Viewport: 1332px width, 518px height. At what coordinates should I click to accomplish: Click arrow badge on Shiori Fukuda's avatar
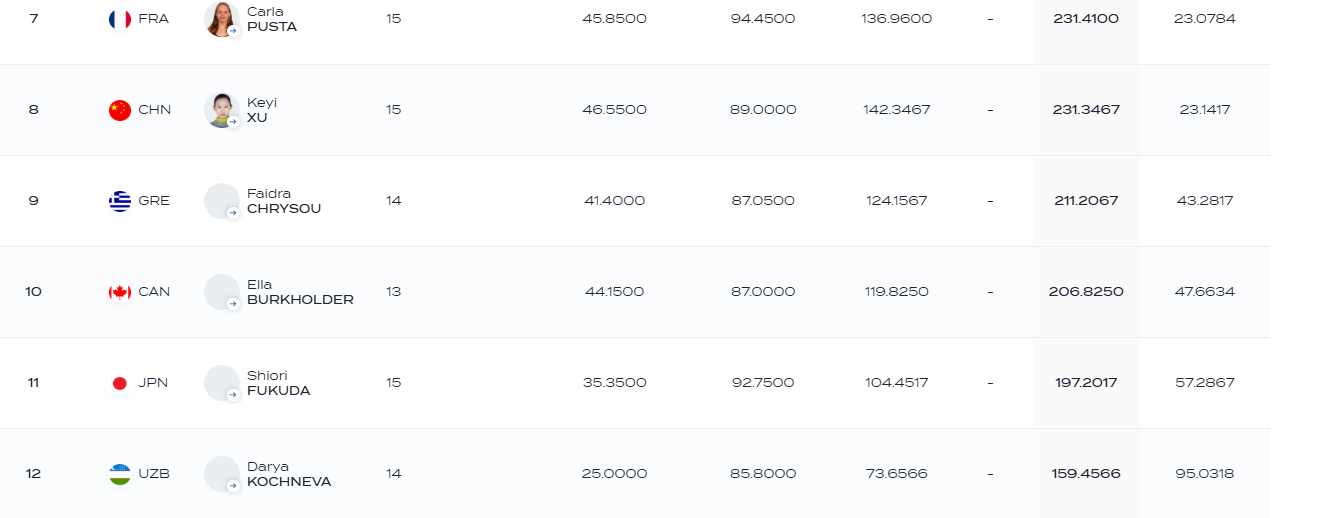coord(233,394)
